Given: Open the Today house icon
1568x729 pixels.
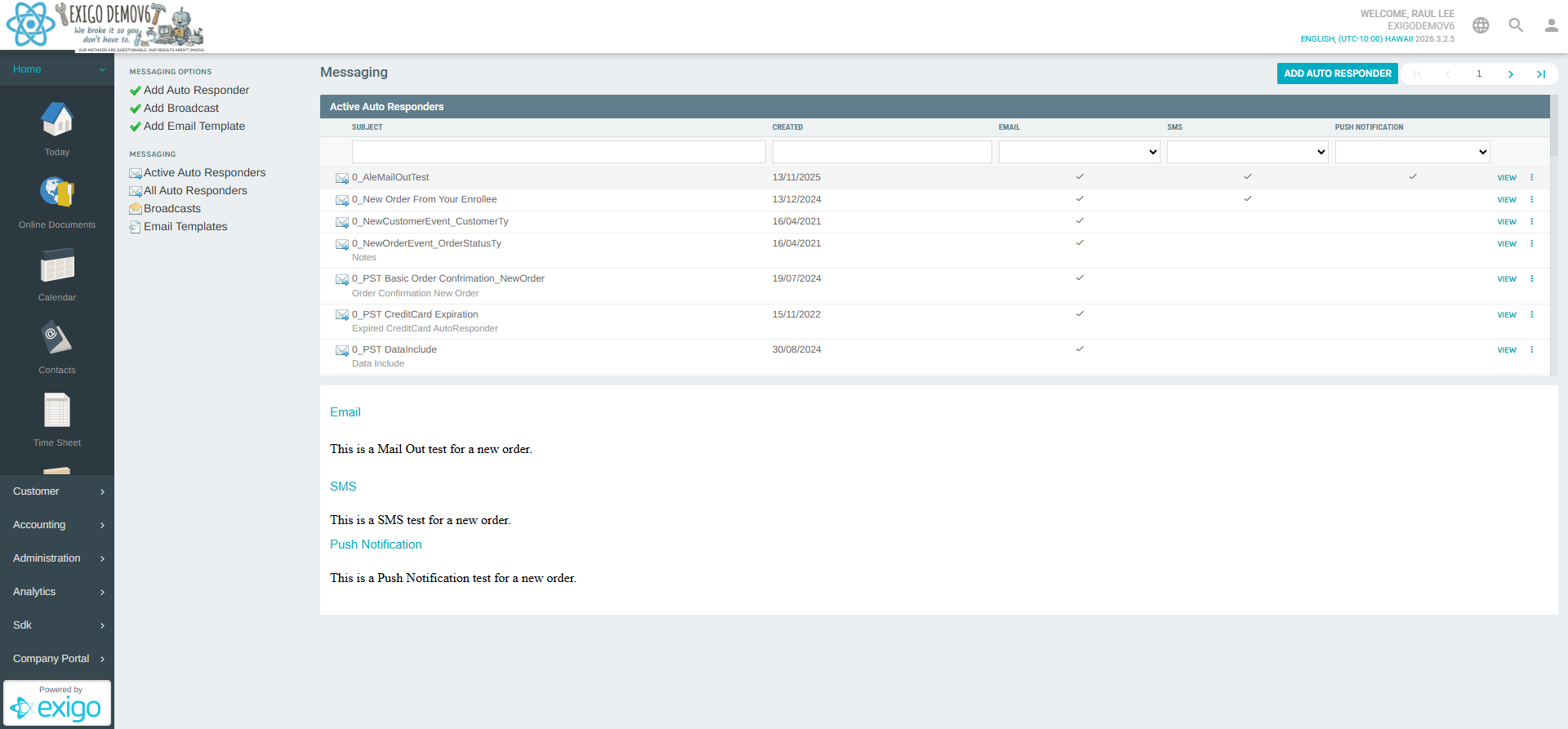Looking at the screenshot, I should pyautogui.click(x=57, y=120).
